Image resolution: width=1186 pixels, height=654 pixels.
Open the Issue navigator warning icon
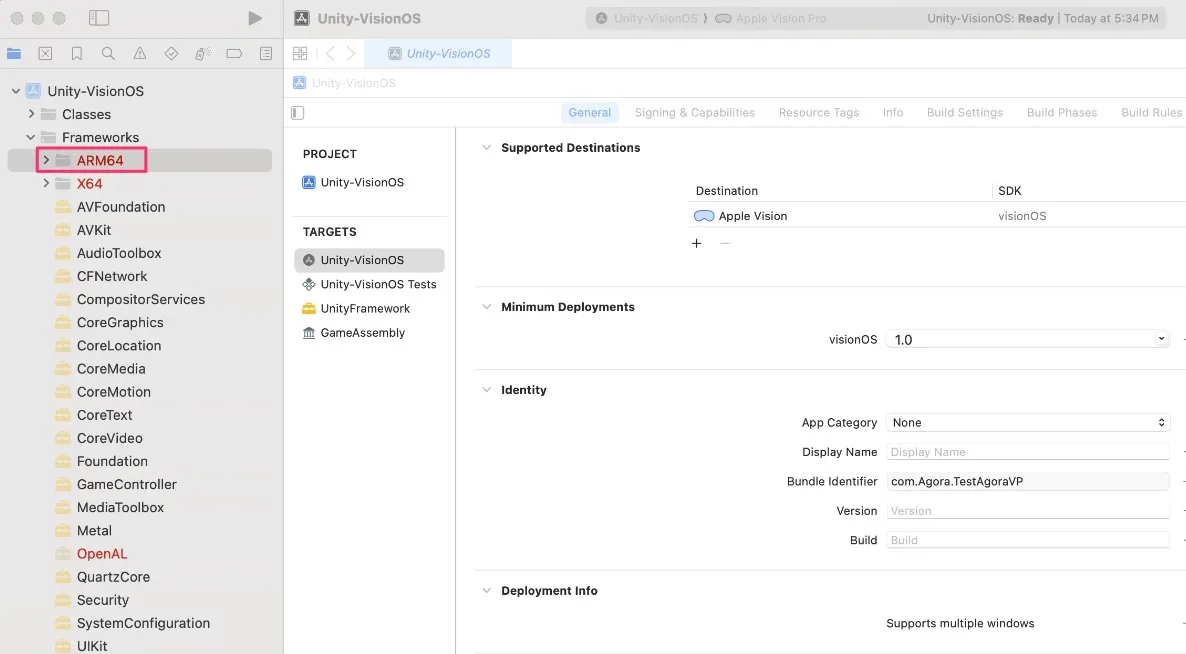pos(140,54)
